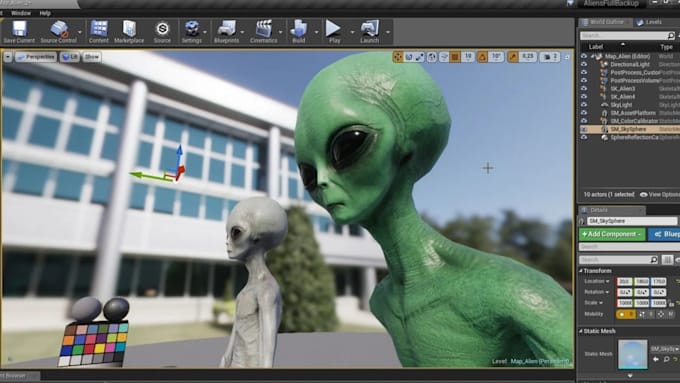The image size is (680, 383).
Task: Switch to the Levels tab
Action: pos(650,22)
